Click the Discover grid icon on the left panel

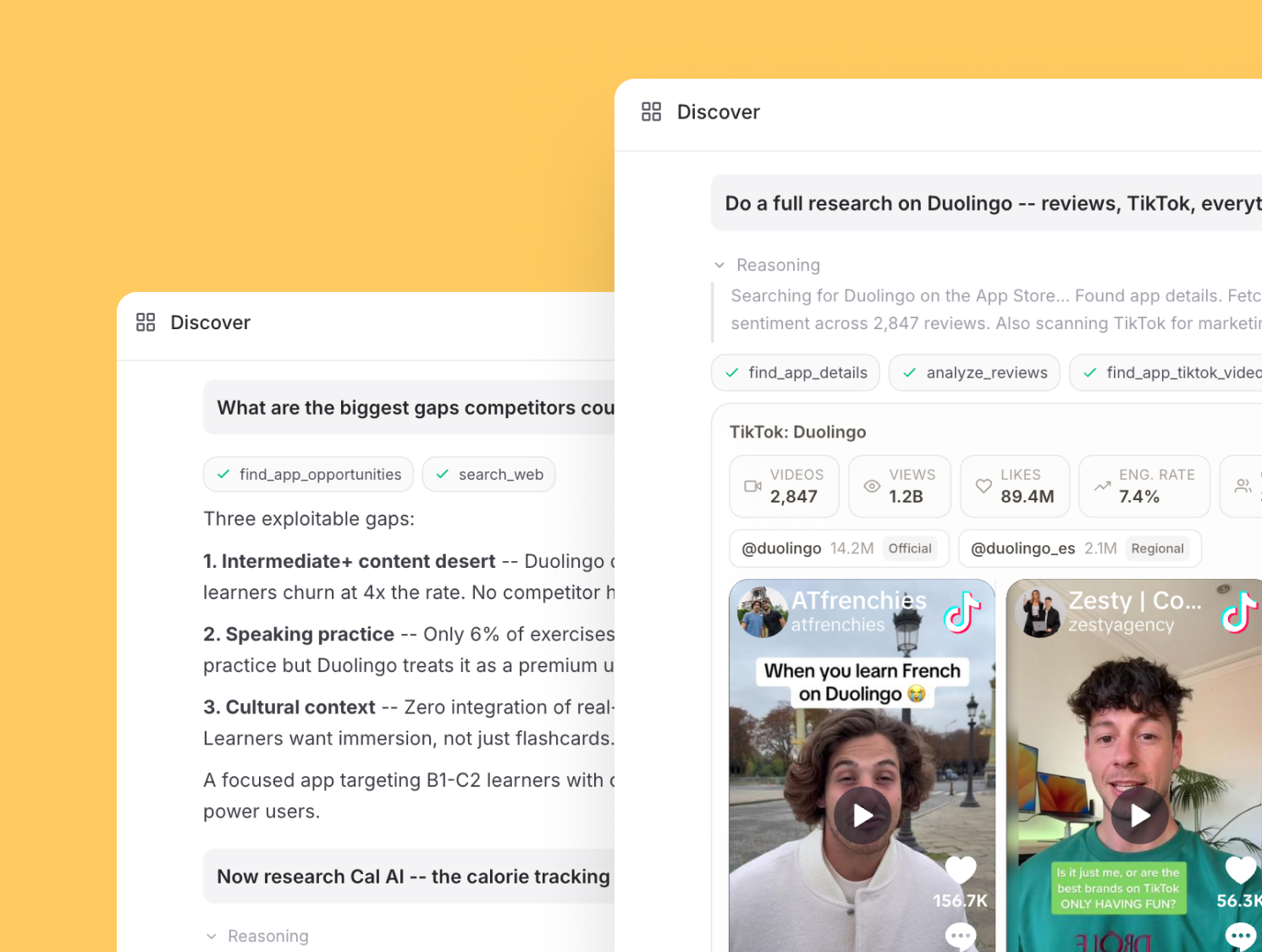145,322
